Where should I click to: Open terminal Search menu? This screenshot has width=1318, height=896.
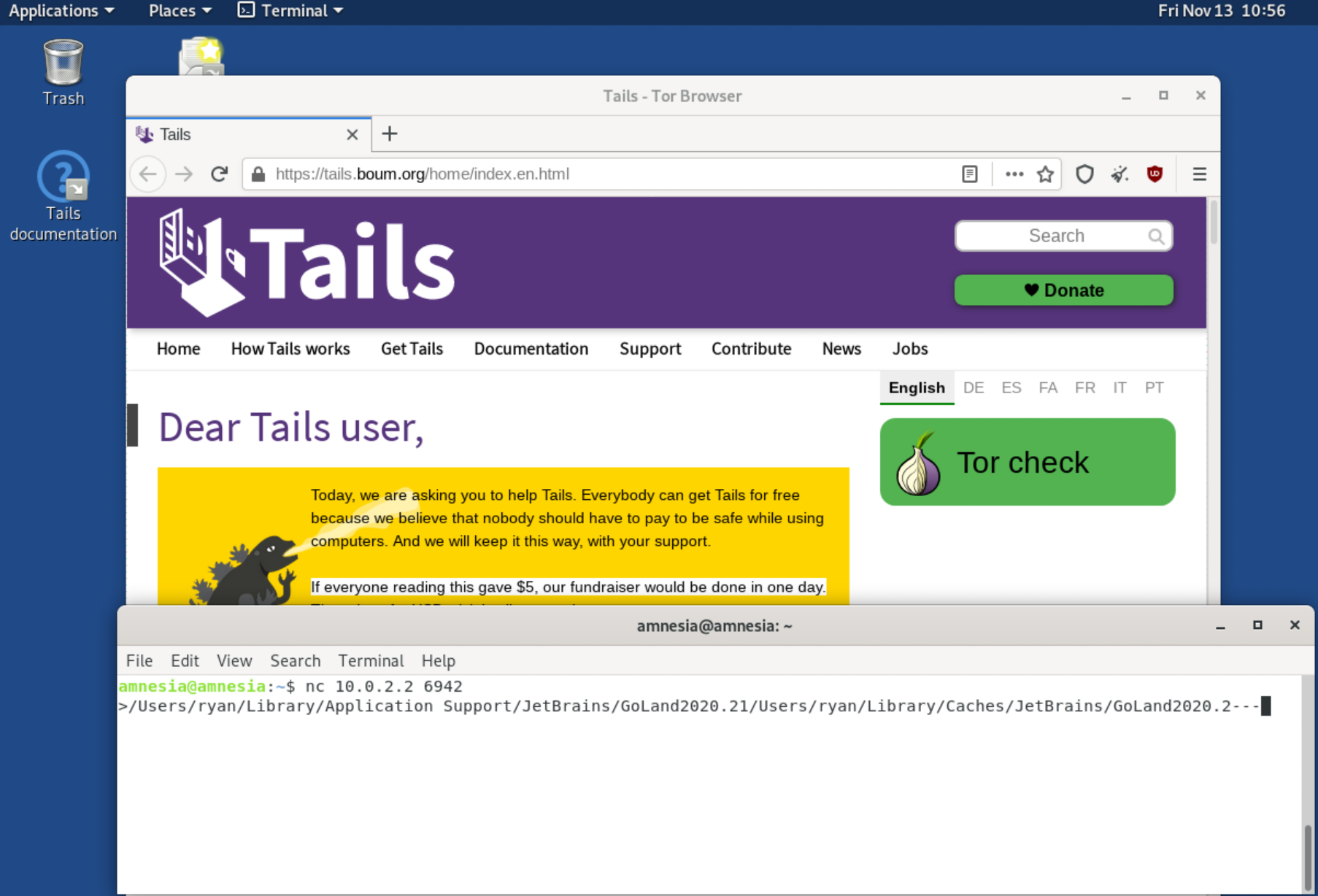click(295, 661)
